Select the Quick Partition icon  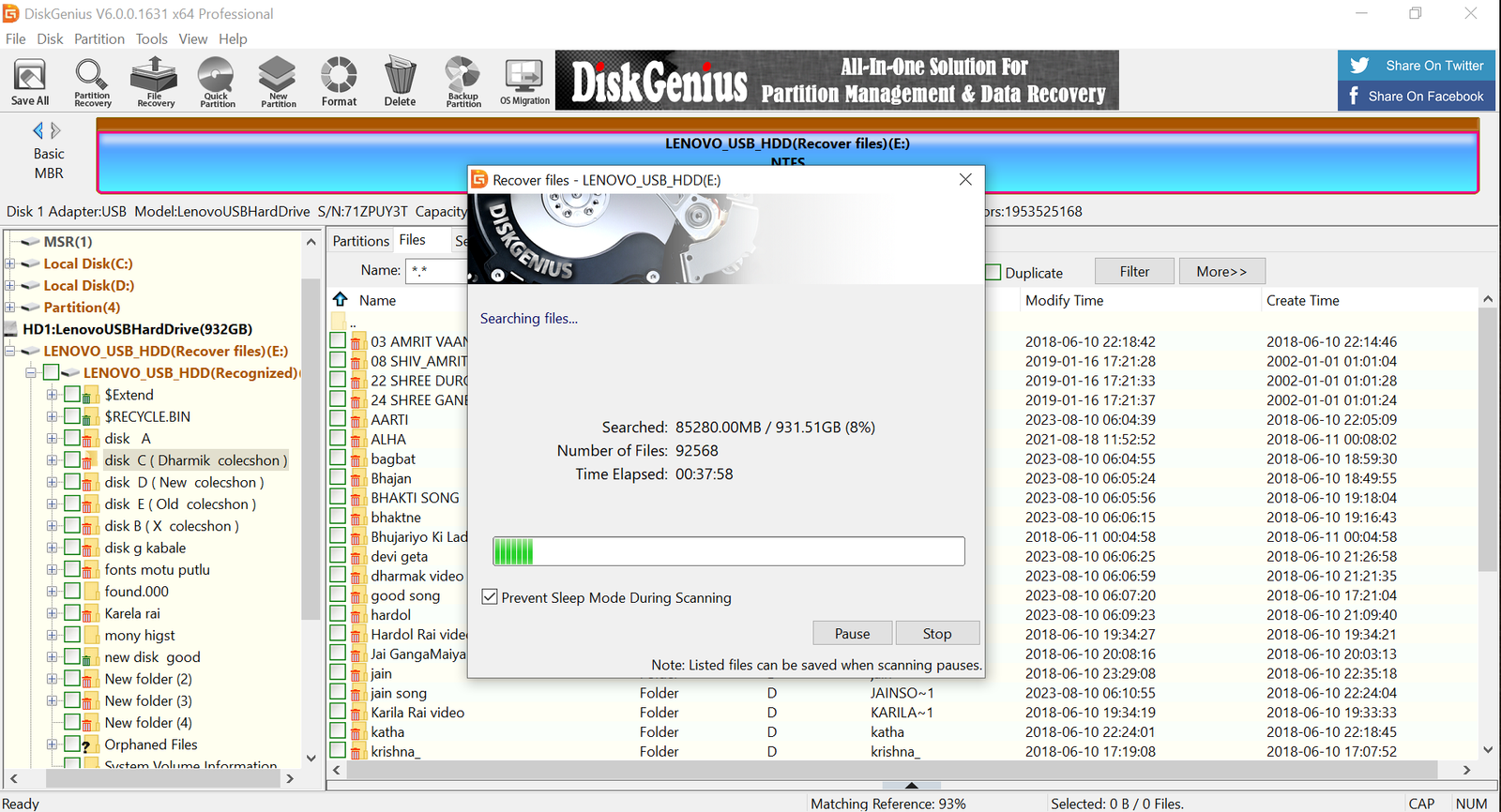click(217, 82)
